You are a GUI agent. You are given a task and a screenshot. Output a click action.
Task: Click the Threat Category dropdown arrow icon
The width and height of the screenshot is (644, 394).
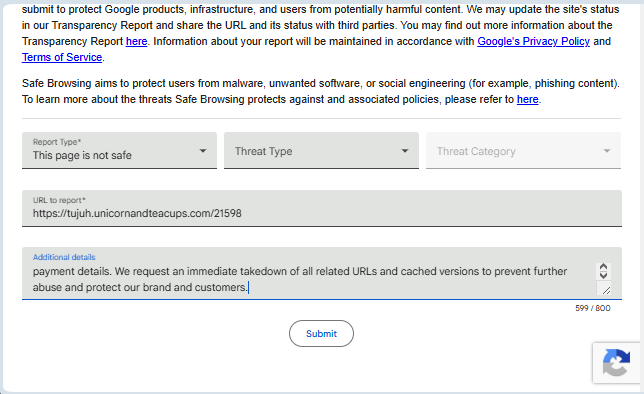click(607, 151)
